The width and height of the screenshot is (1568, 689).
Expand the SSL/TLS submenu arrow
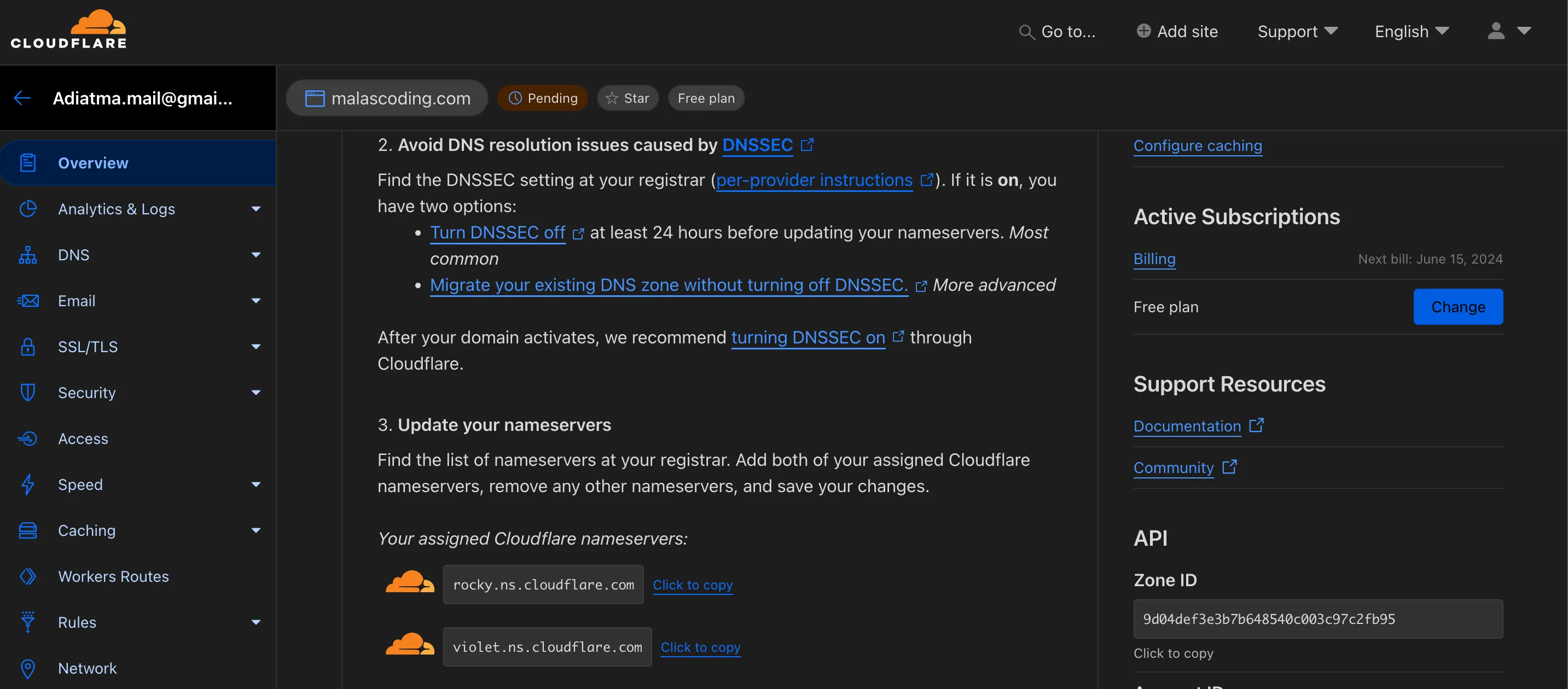point(256,347)
